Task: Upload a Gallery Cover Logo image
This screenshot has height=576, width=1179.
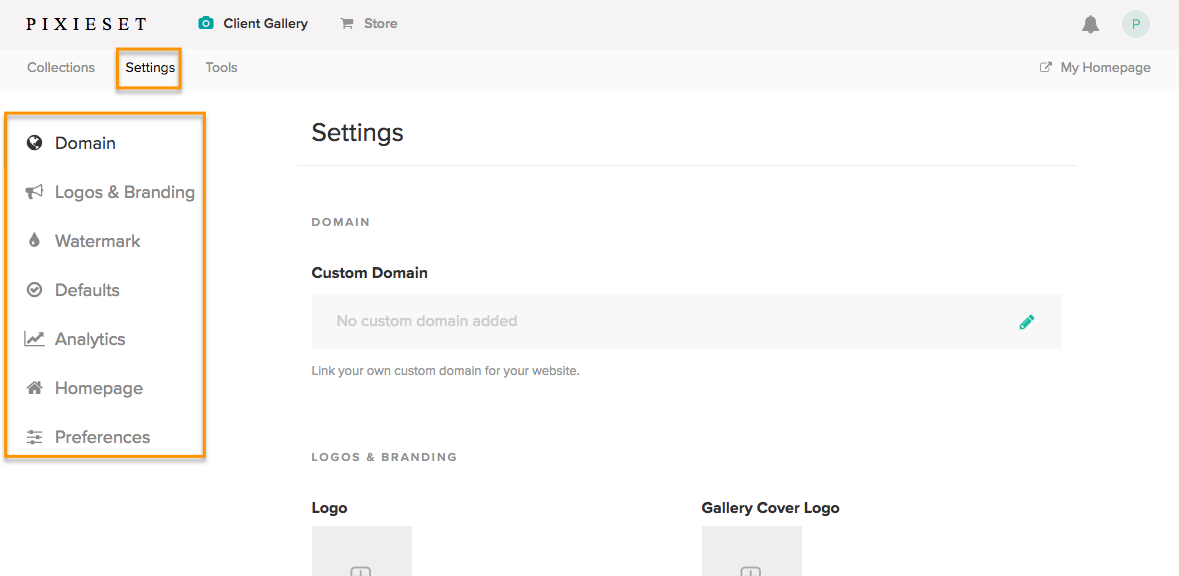Action: coord(752,551)
